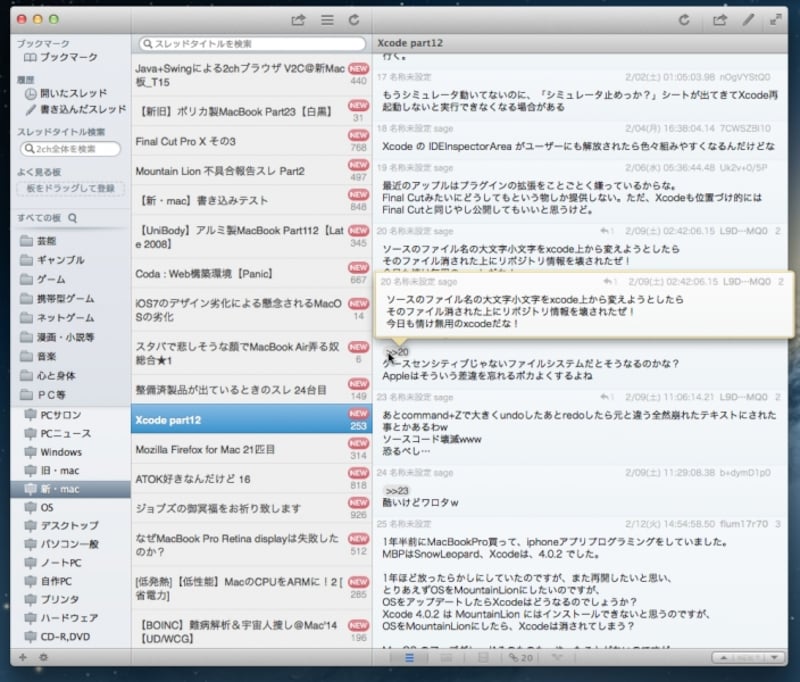The image size is (800, 682).
Task: Click the magnifier next to すべての板
Action: click(x=72, y=217)
